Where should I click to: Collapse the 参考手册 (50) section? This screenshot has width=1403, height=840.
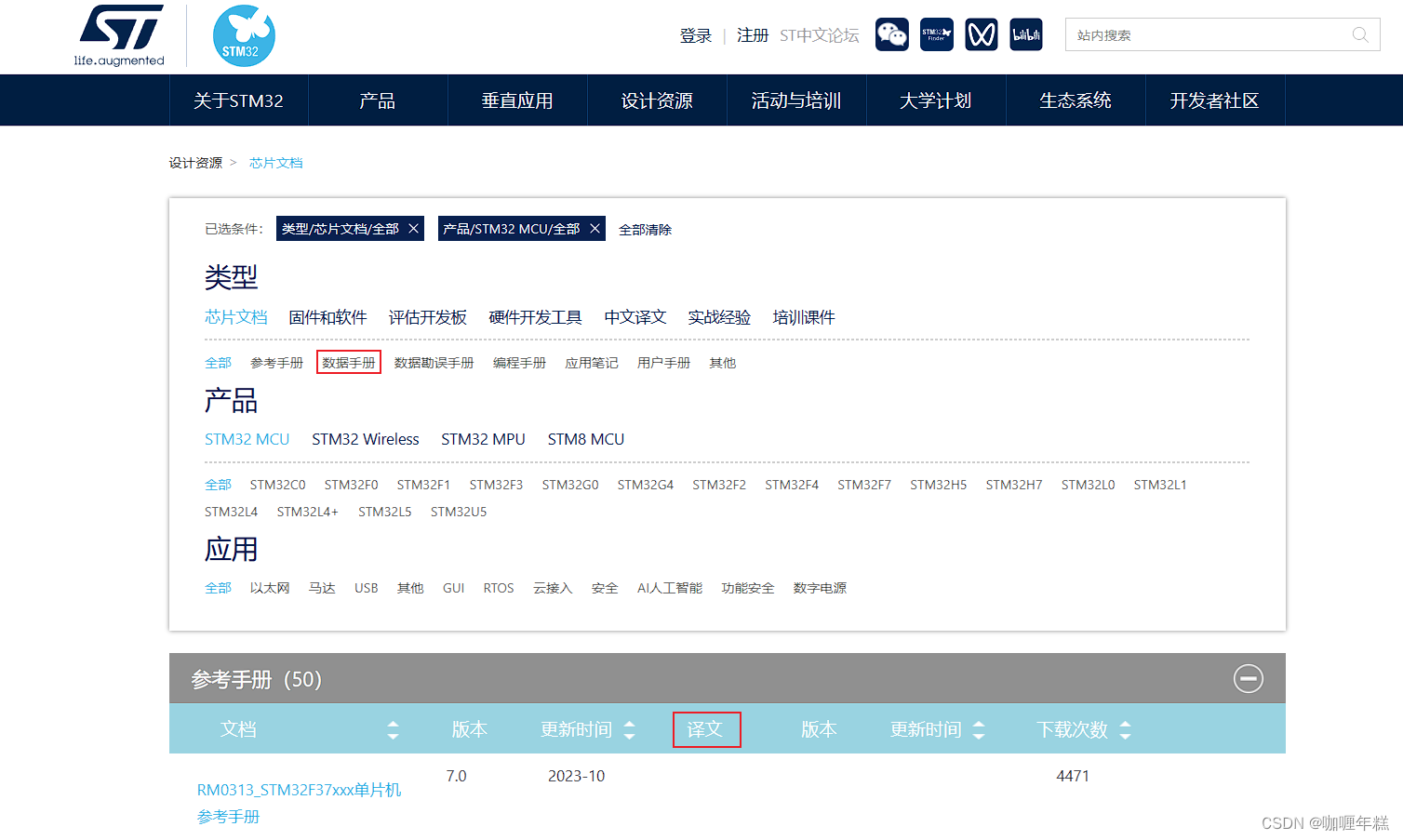pyautogui.click(x=1249, y=679)
